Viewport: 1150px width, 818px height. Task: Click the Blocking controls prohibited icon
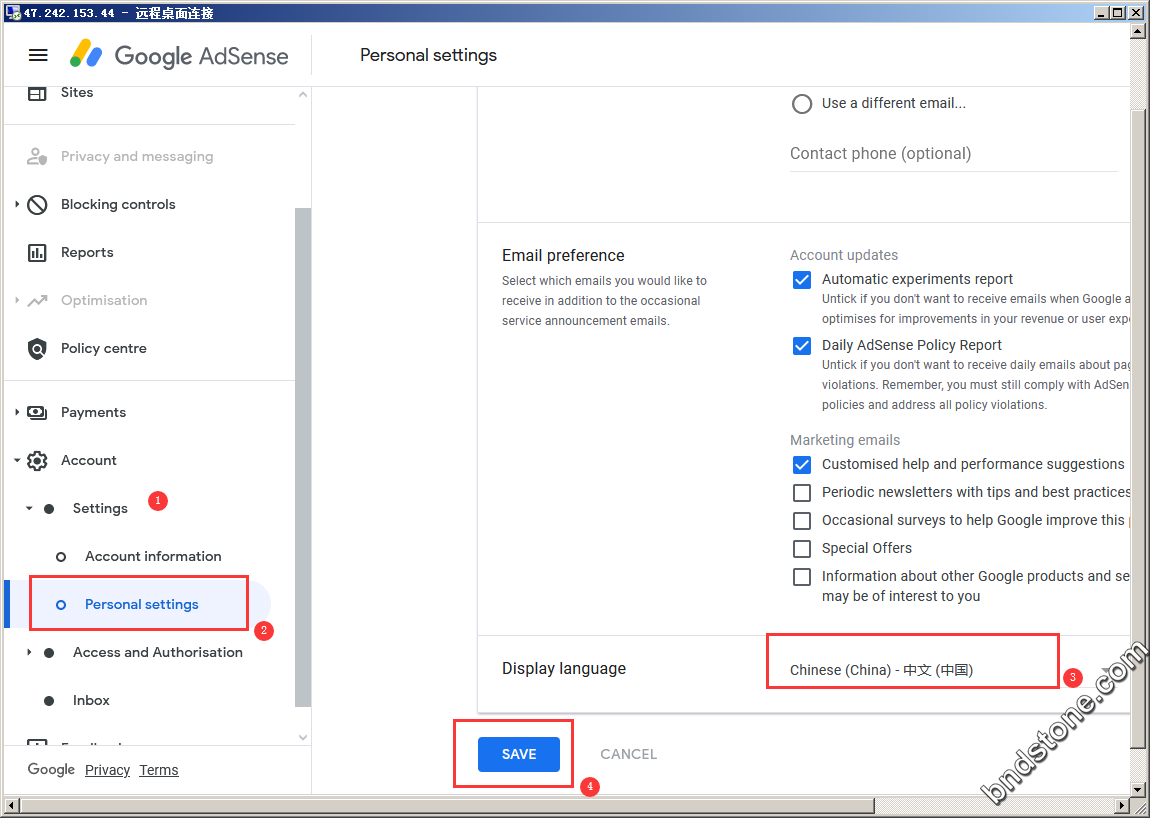tap(37, 205)
